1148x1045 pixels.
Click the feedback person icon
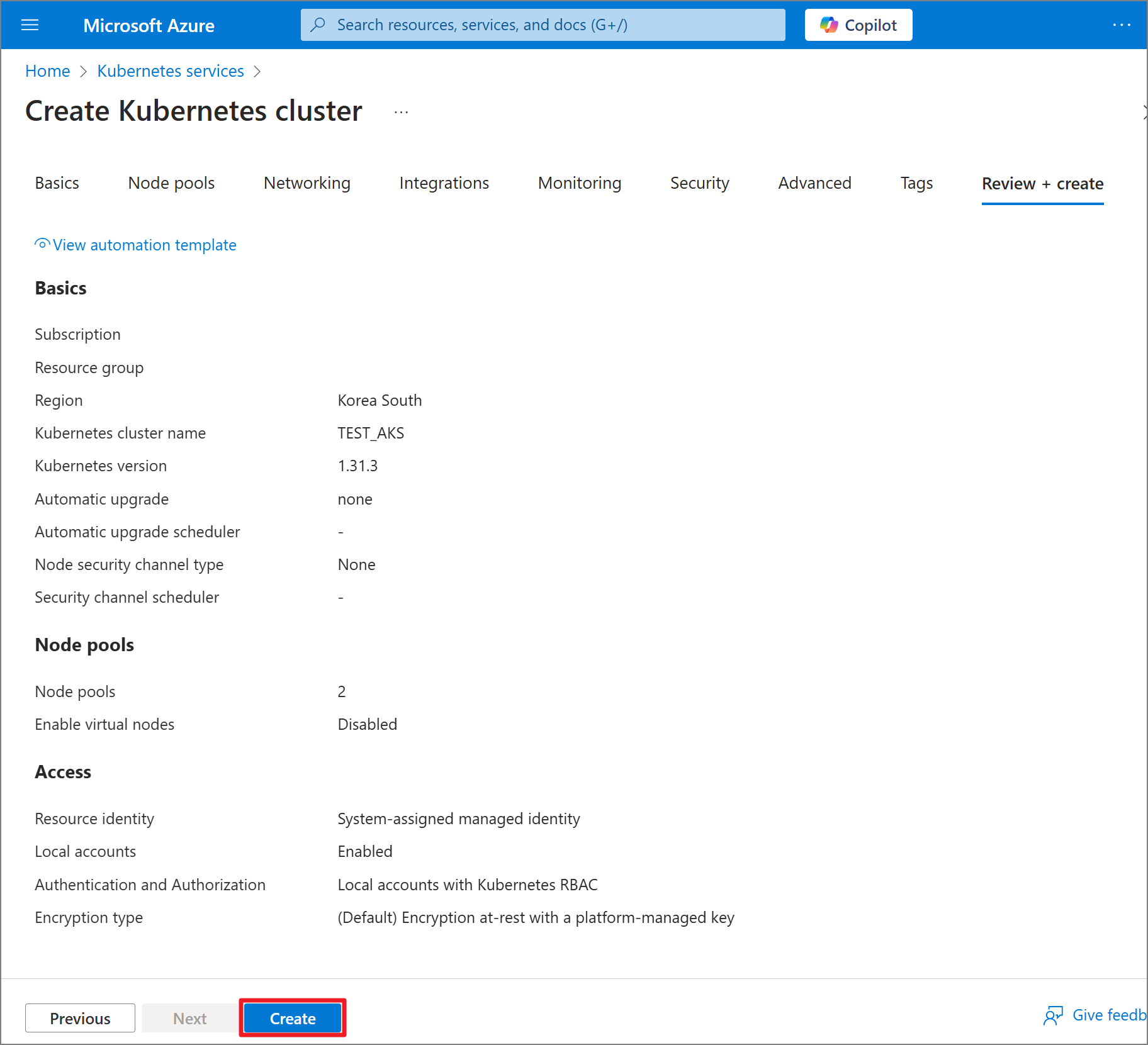tap(1053, 1015)
